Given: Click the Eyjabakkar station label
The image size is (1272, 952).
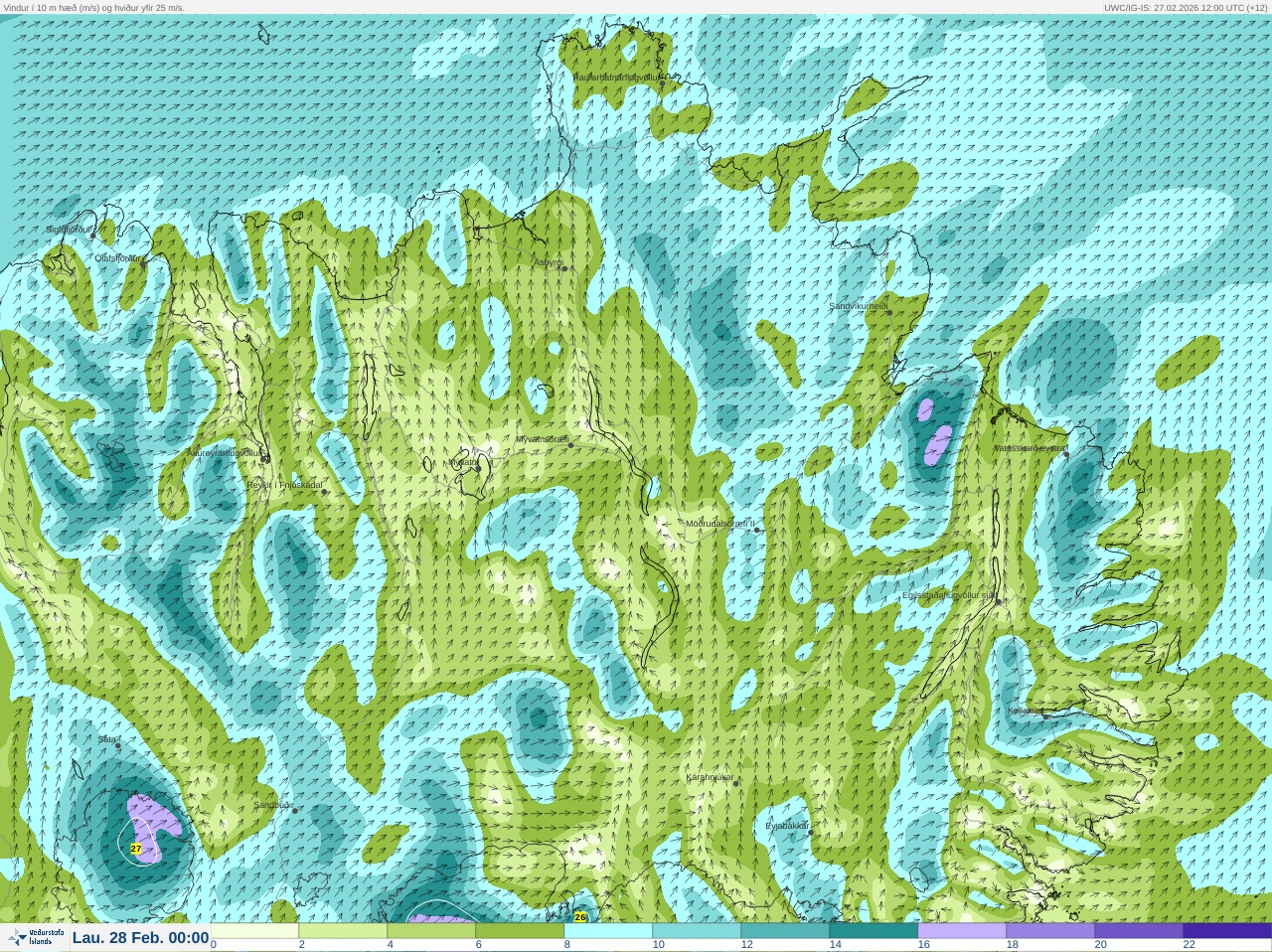Looking at the screenshot, I should click(787, 826).
